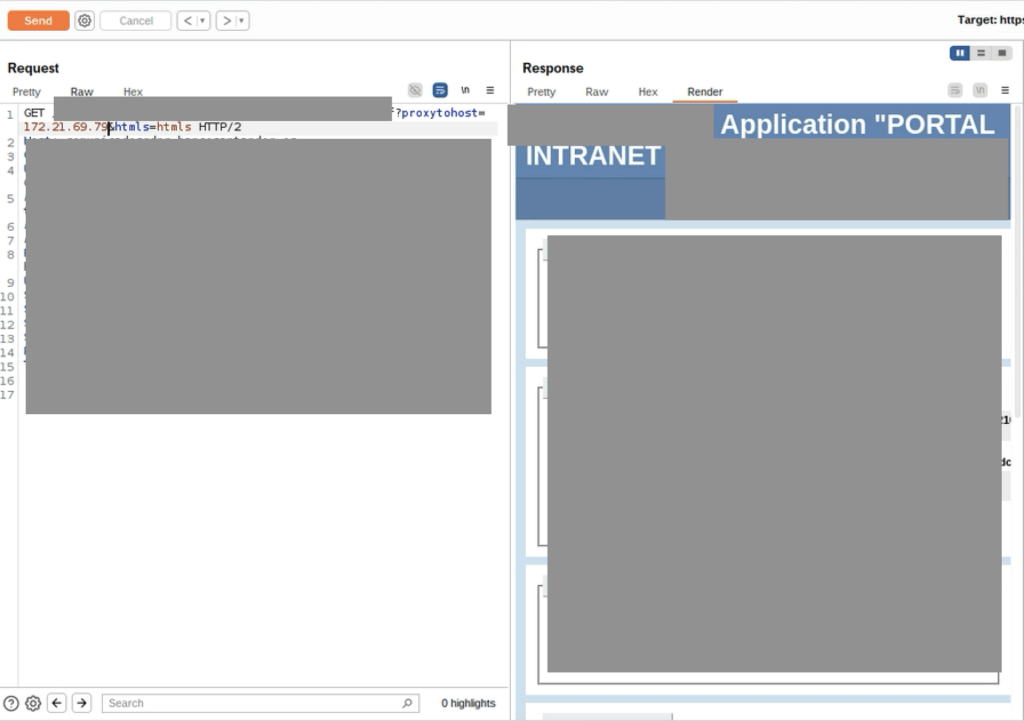
Task: Expand the forward history dropdown arrow
Action: (x=242, y=21)
